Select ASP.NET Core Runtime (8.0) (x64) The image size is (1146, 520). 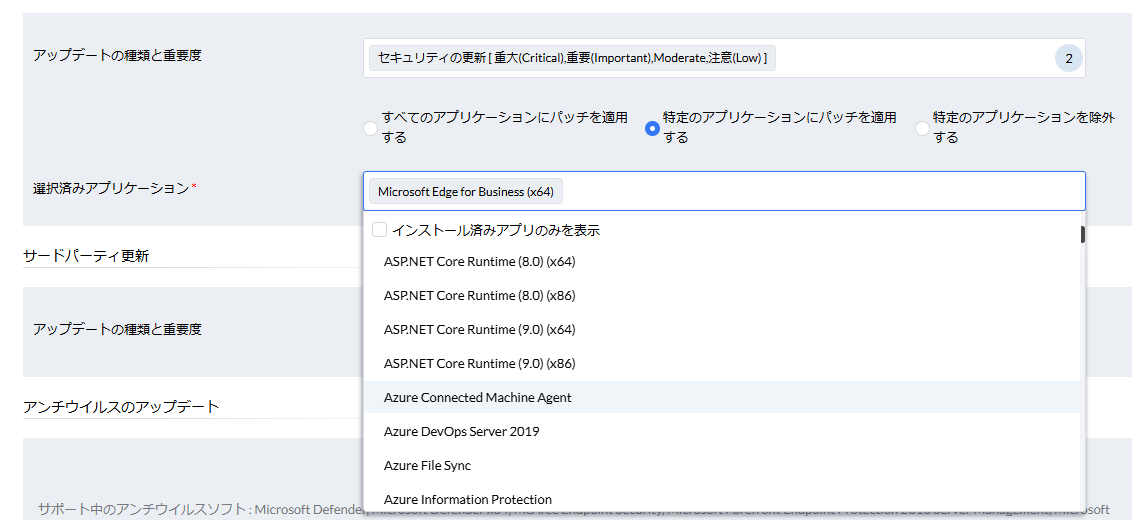pyautogui.click(x=480, y=262)
